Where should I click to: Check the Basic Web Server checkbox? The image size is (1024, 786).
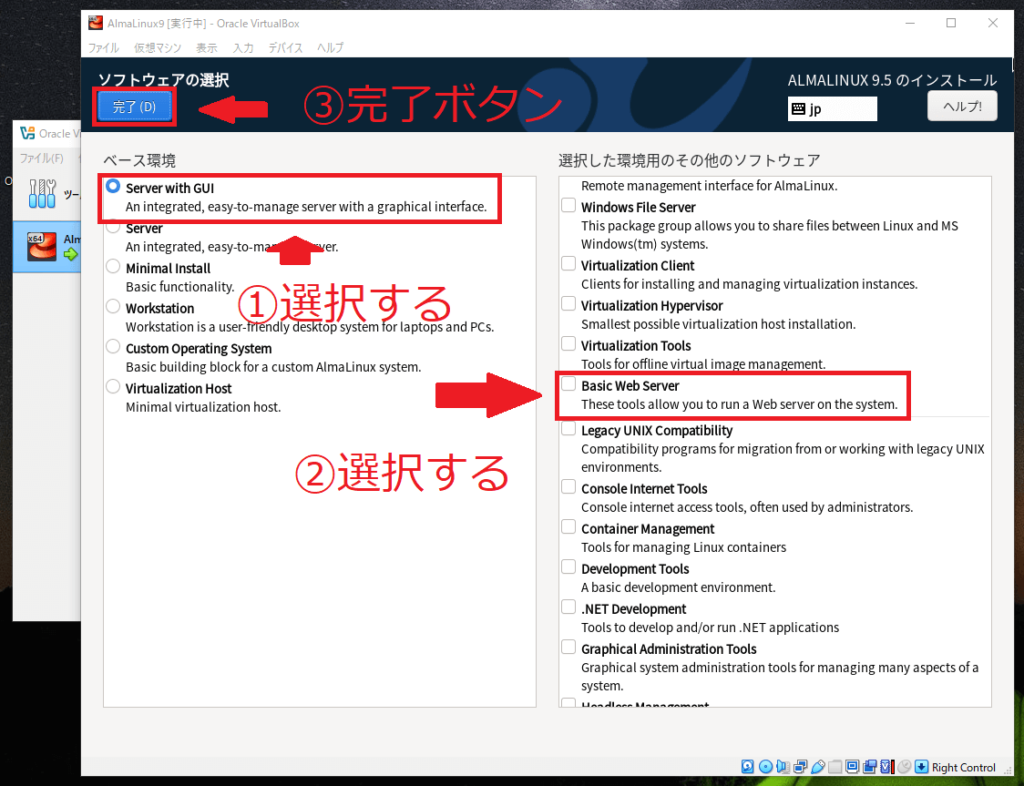569,384
